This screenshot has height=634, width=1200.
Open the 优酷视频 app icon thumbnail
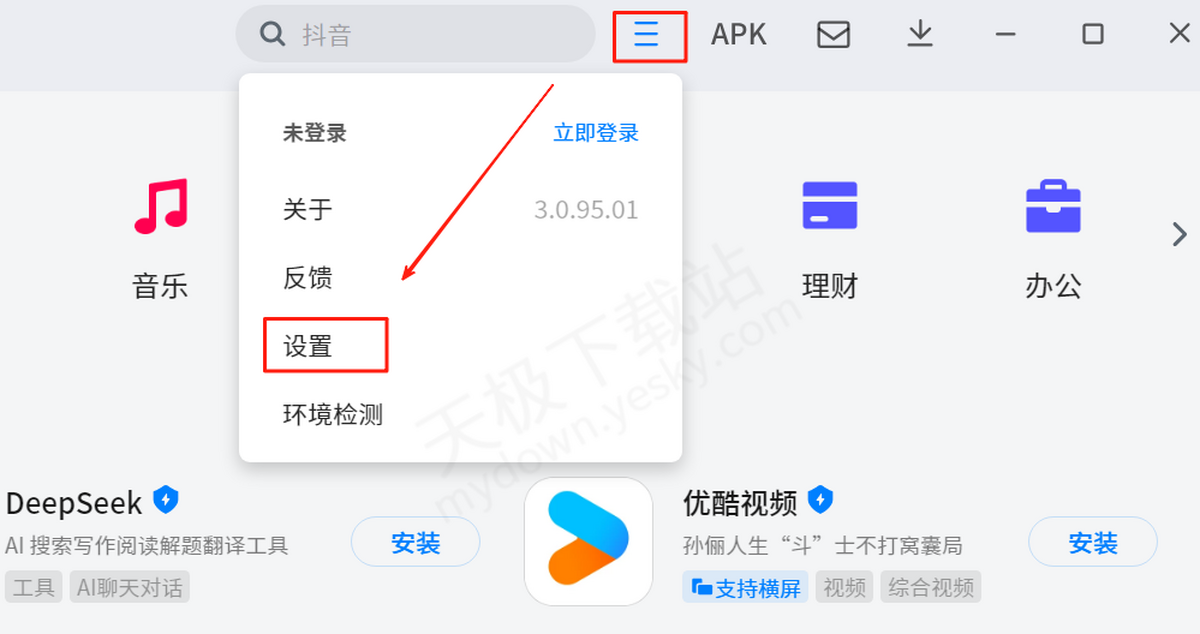[x=588, y=541]
